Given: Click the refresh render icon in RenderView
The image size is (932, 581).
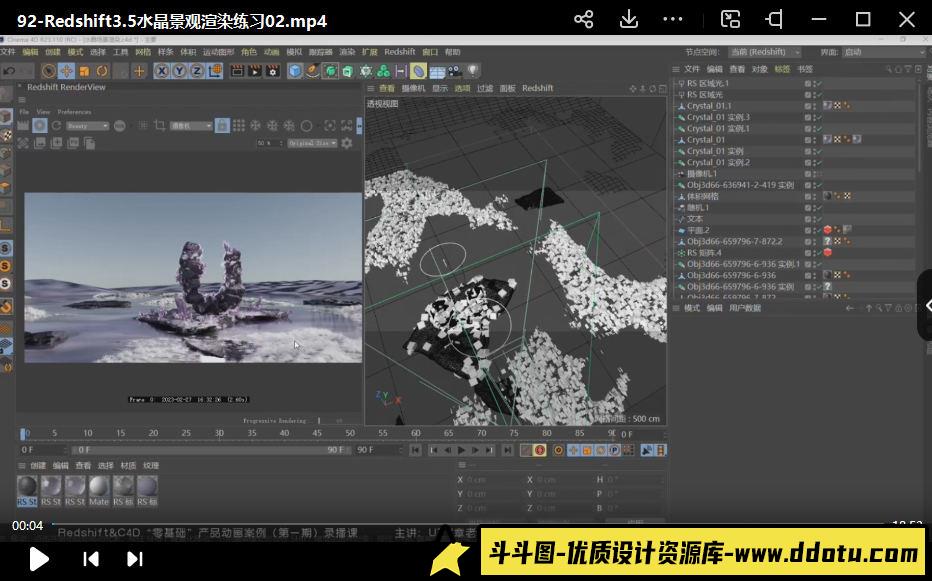Looking at the screenshot, I should click(56, 126).
